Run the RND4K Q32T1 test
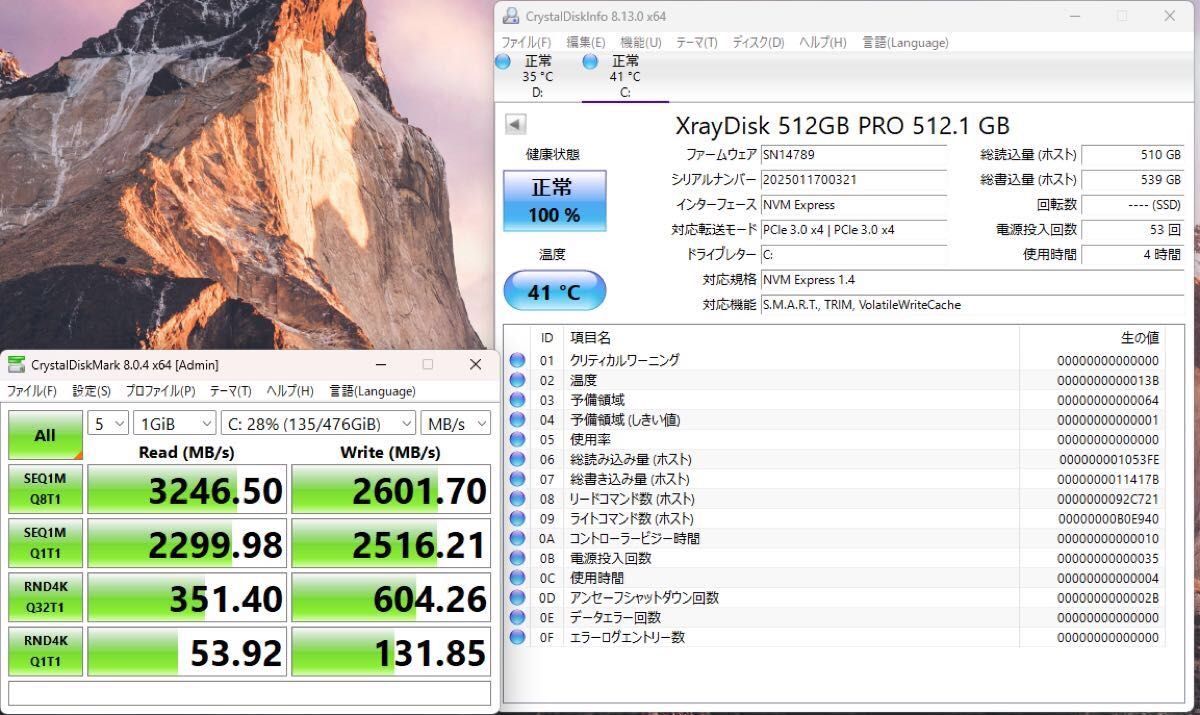1200x715 pixels. (x=45, y=597)
